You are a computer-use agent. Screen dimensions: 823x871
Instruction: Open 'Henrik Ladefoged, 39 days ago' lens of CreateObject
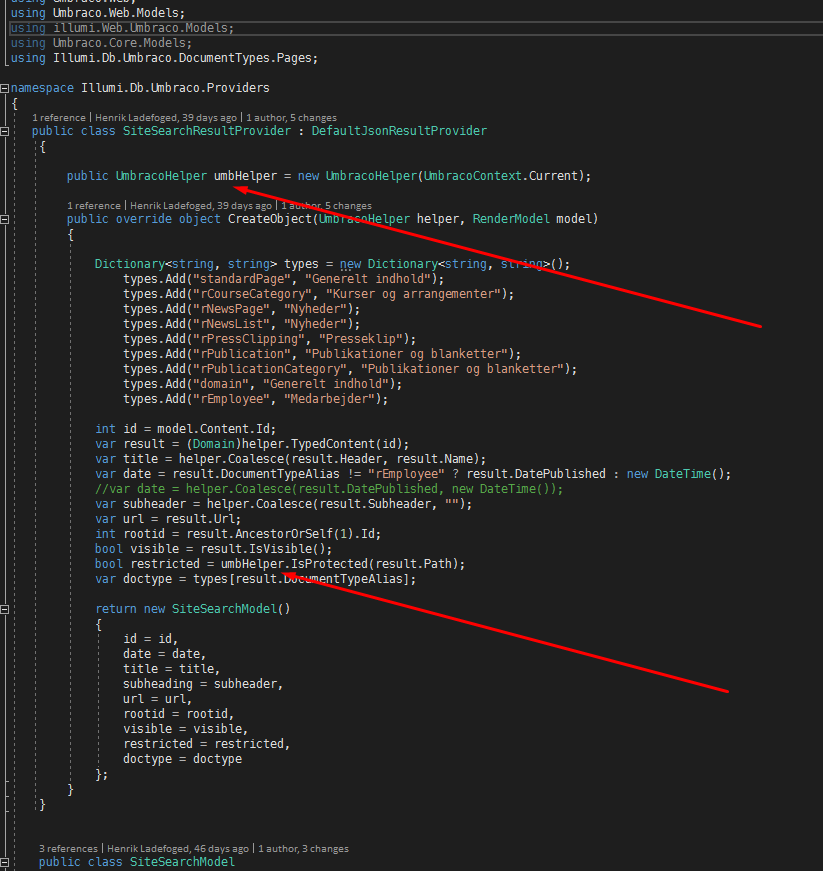(x=200, y=206)
